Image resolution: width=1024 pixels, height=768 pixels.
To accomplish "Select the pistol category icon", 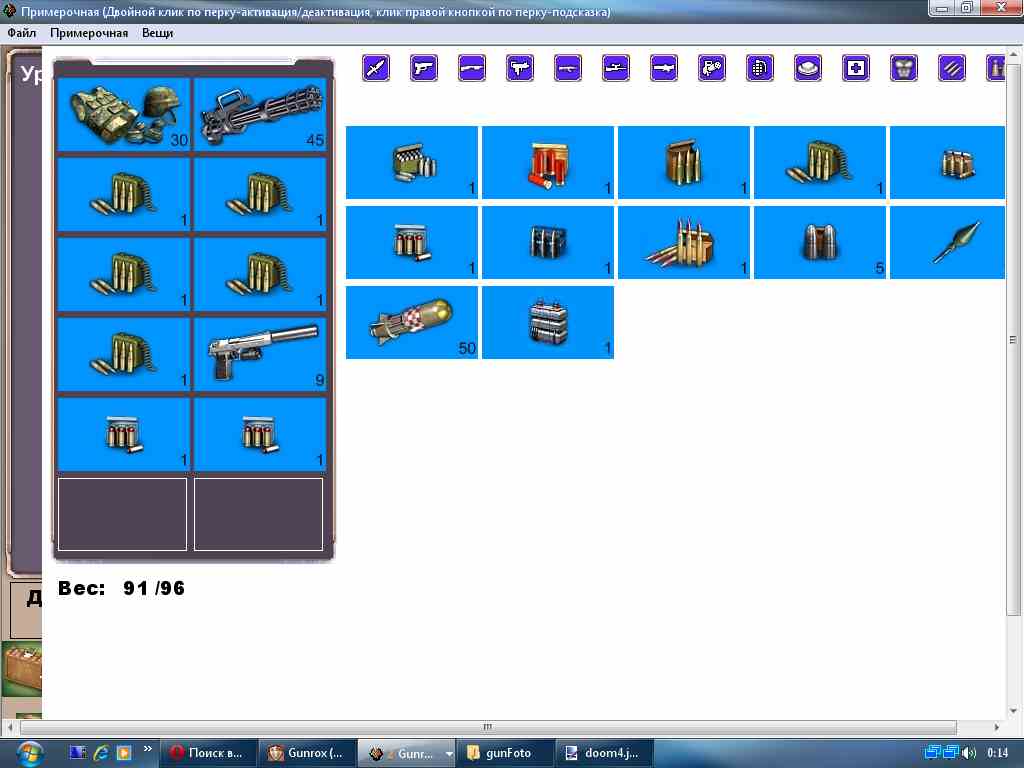I will 424,68.
